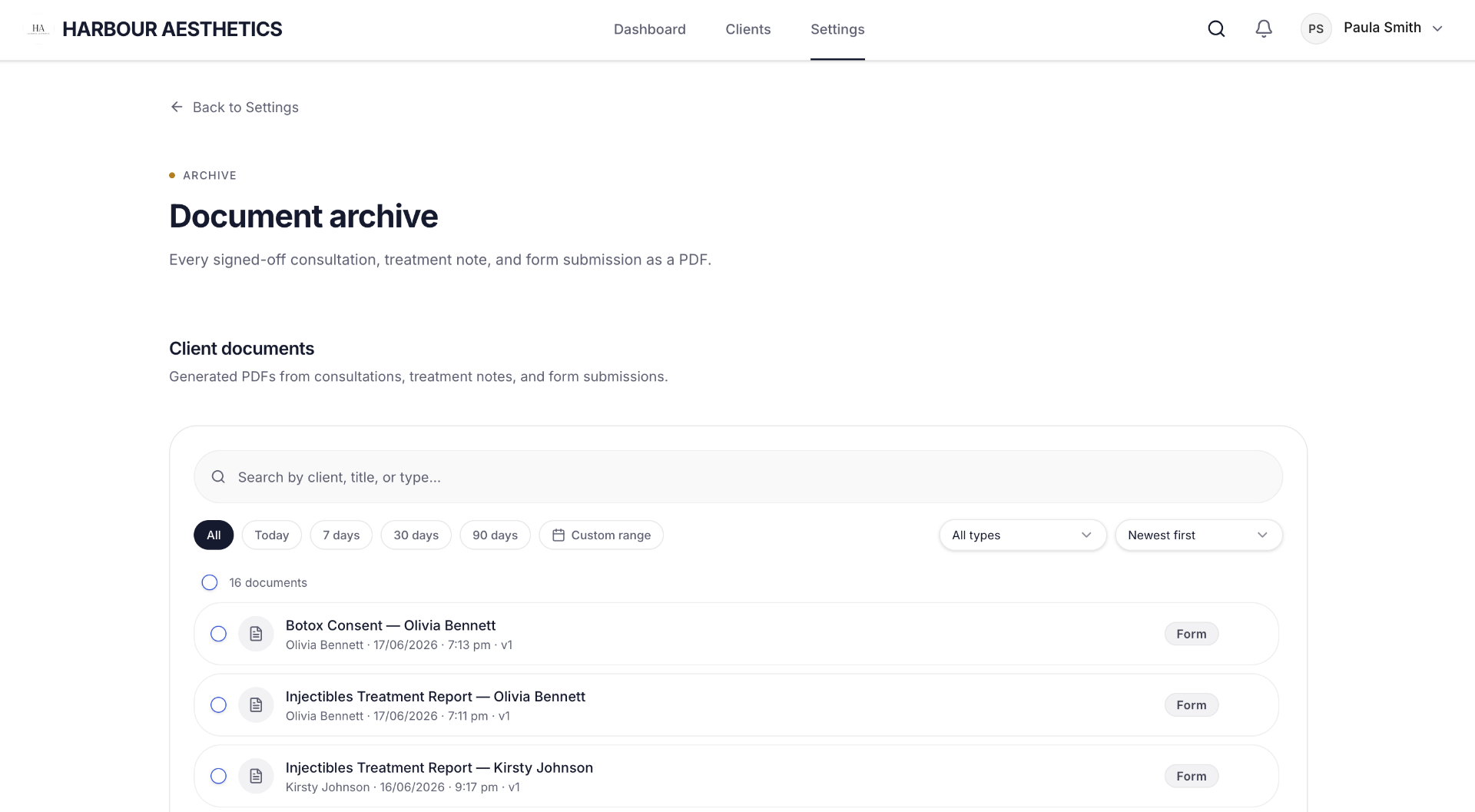This screenshot has width=1475, height=812.
Task: Click the Form tag on Botox Consent row
Action: pos(1192,634)
